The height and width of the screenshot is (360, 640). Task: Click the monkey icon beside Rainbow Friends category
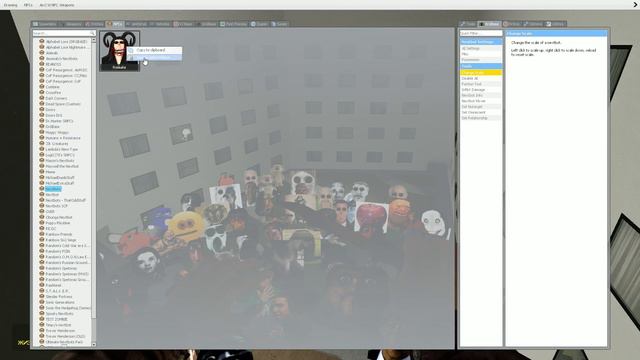pos(42,234)
